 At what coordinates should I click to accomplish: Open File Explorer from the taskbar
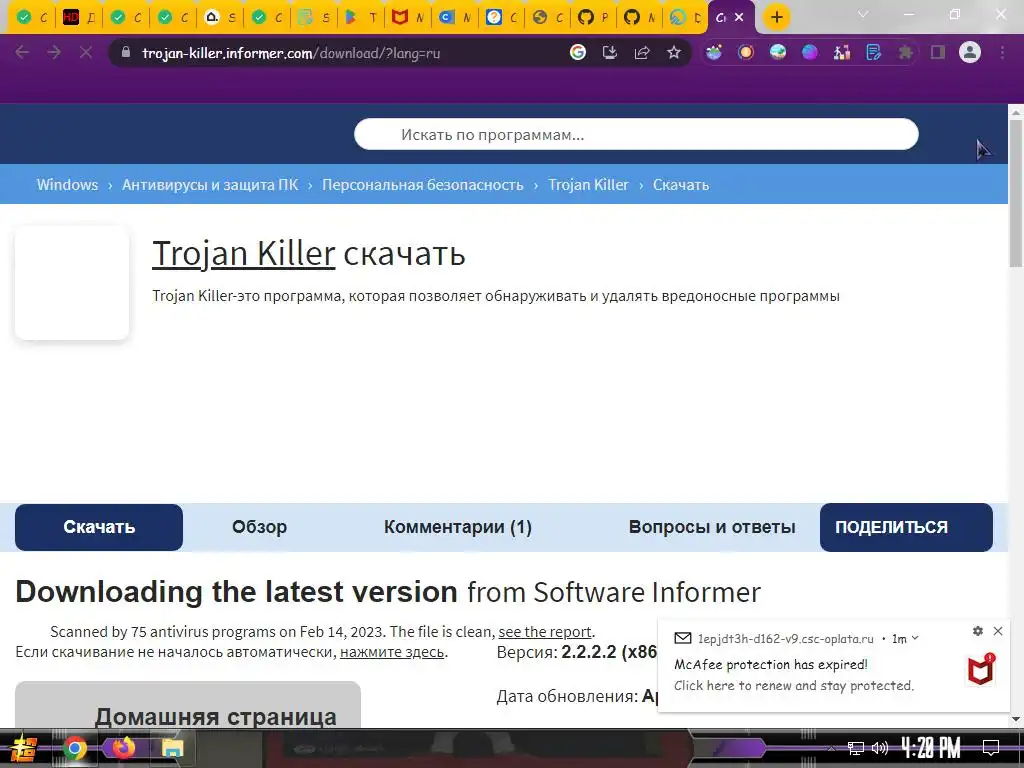coord(172,748)
